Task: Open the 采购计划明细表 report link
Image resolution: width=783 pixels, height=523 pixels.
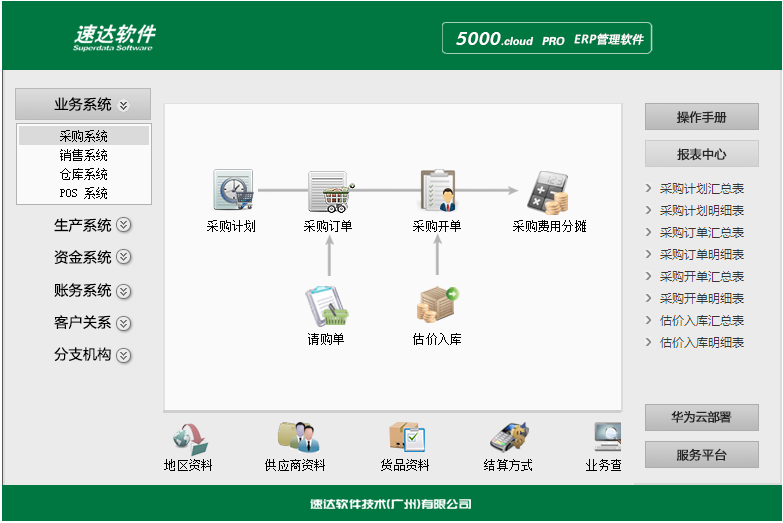Action: click(x=702, y=211)
